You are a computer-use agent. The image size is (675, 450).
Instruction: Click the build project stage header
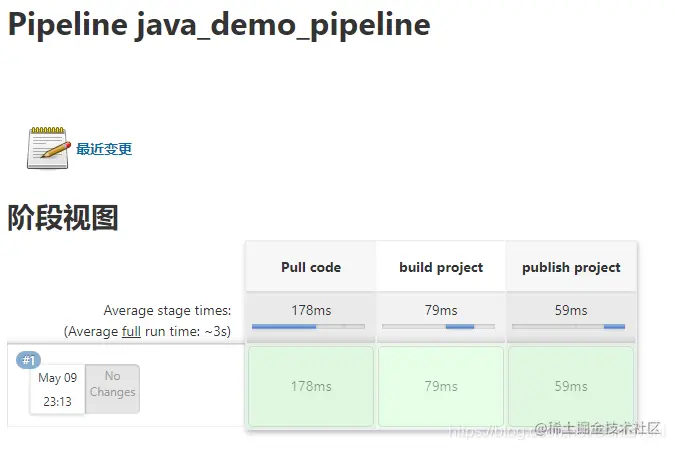pos(441,267)
